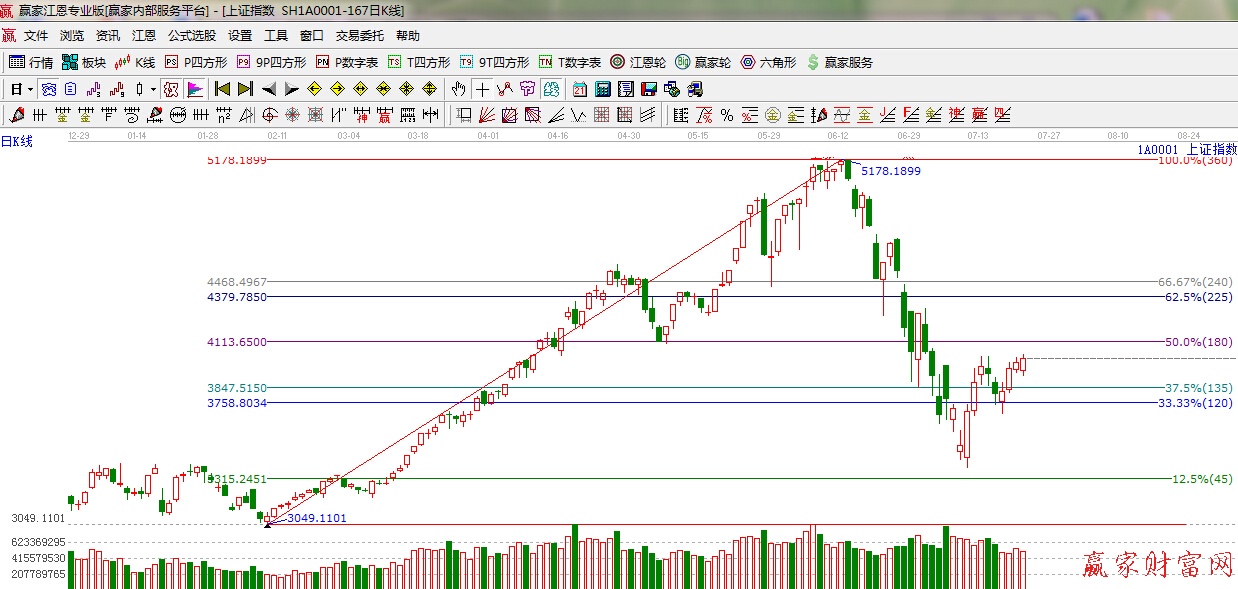Open the 交易委托 menu
The height and width of the screenshot is (589, 1238).
pyautogui.click(x=359, y=36)
